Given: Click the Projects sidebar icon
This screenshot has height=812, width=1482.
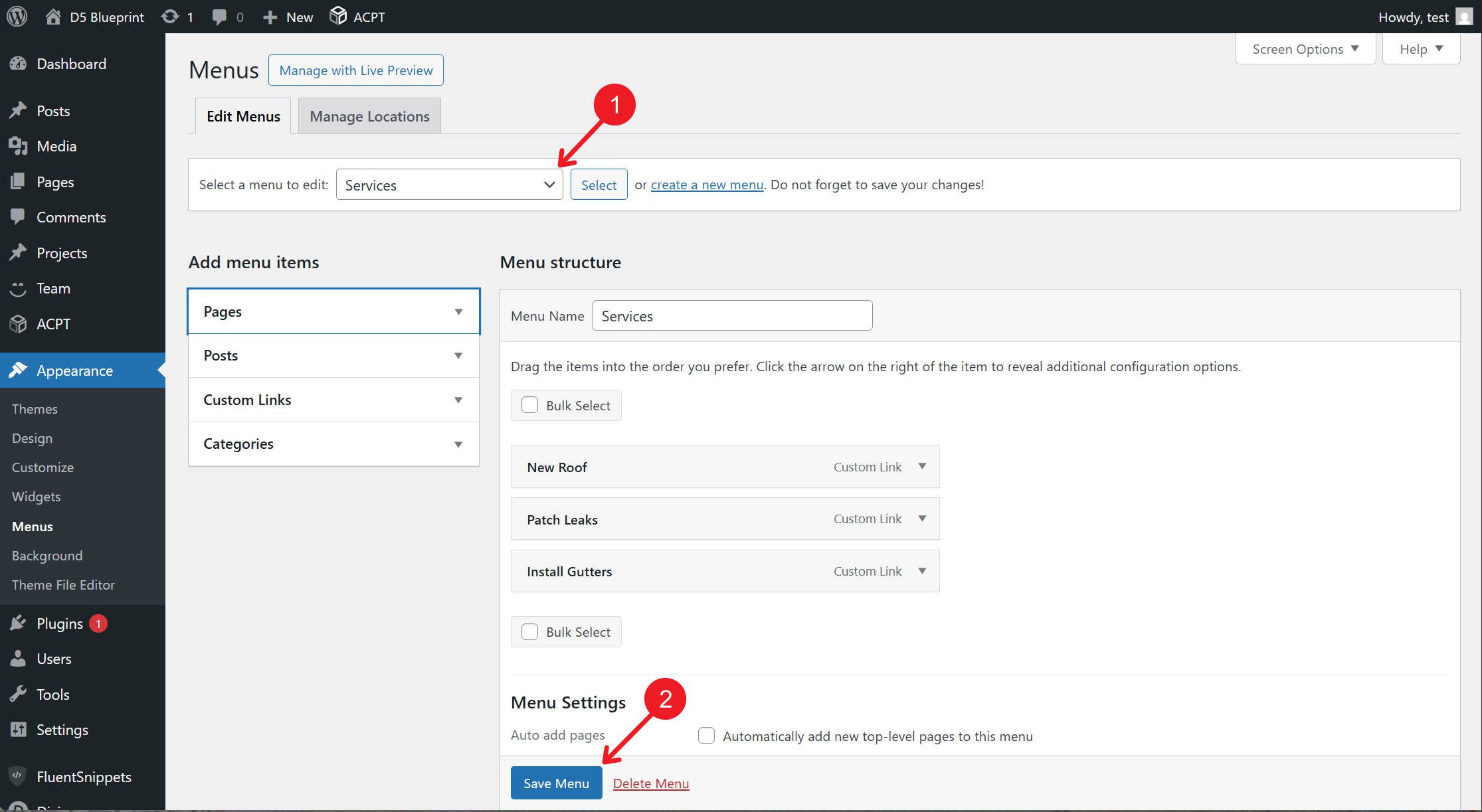Looking at the screenshot, I should point(19,253).
